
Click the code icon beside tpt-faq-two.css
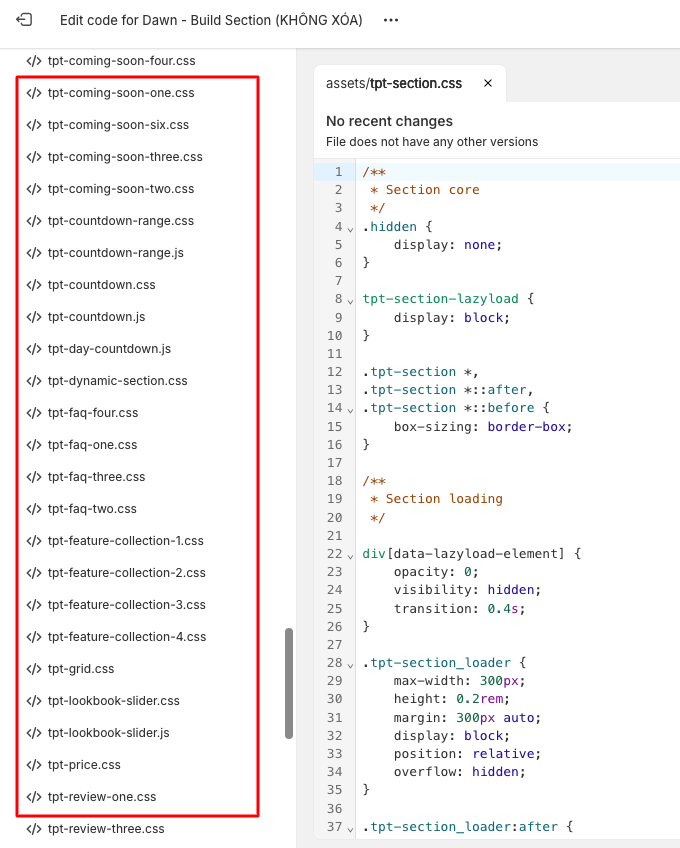click(34, 508)
